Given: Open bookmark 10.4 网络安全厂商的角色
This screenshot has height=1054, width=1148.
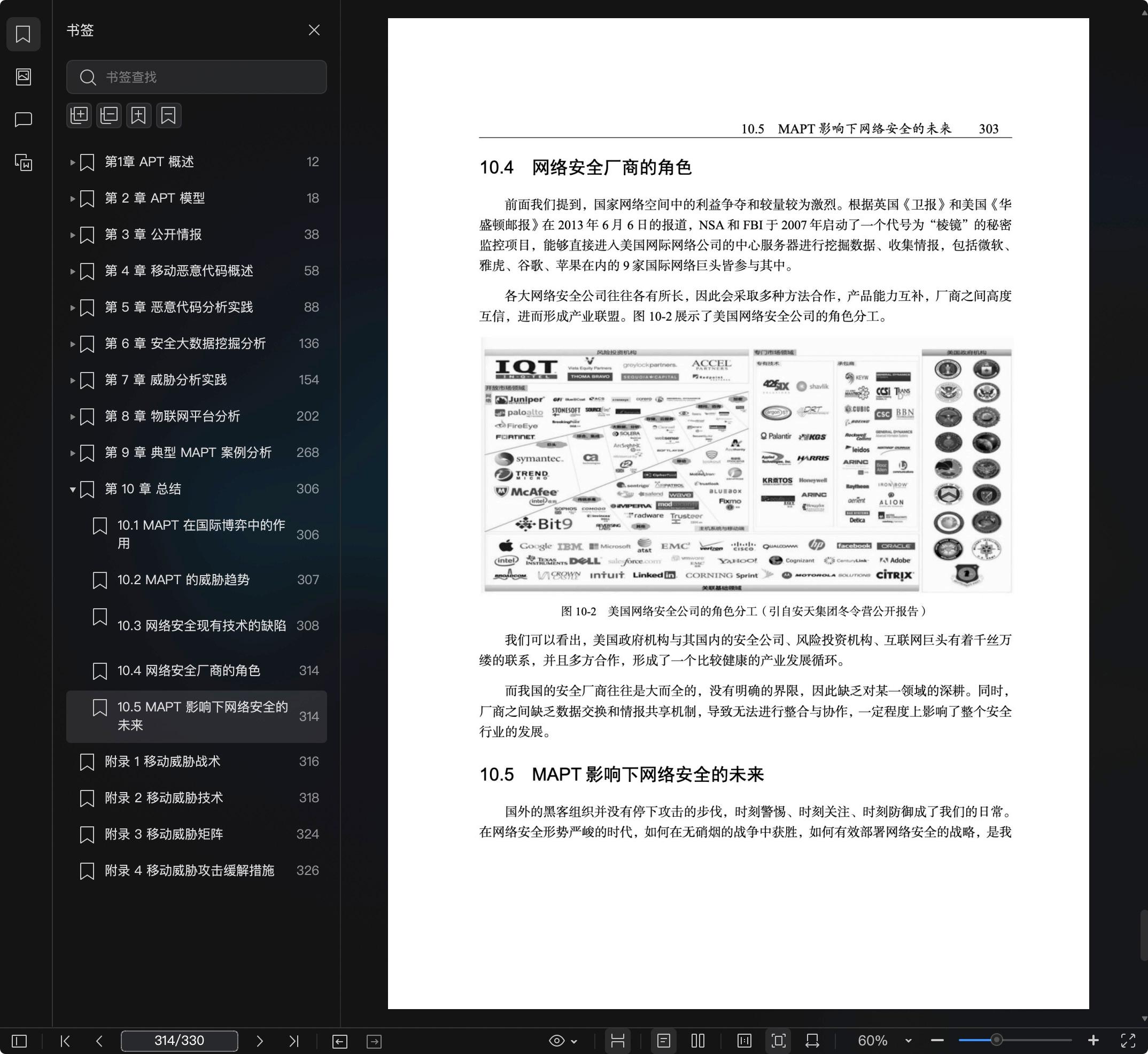Looking at the screenshot, I should pos(196,671).
